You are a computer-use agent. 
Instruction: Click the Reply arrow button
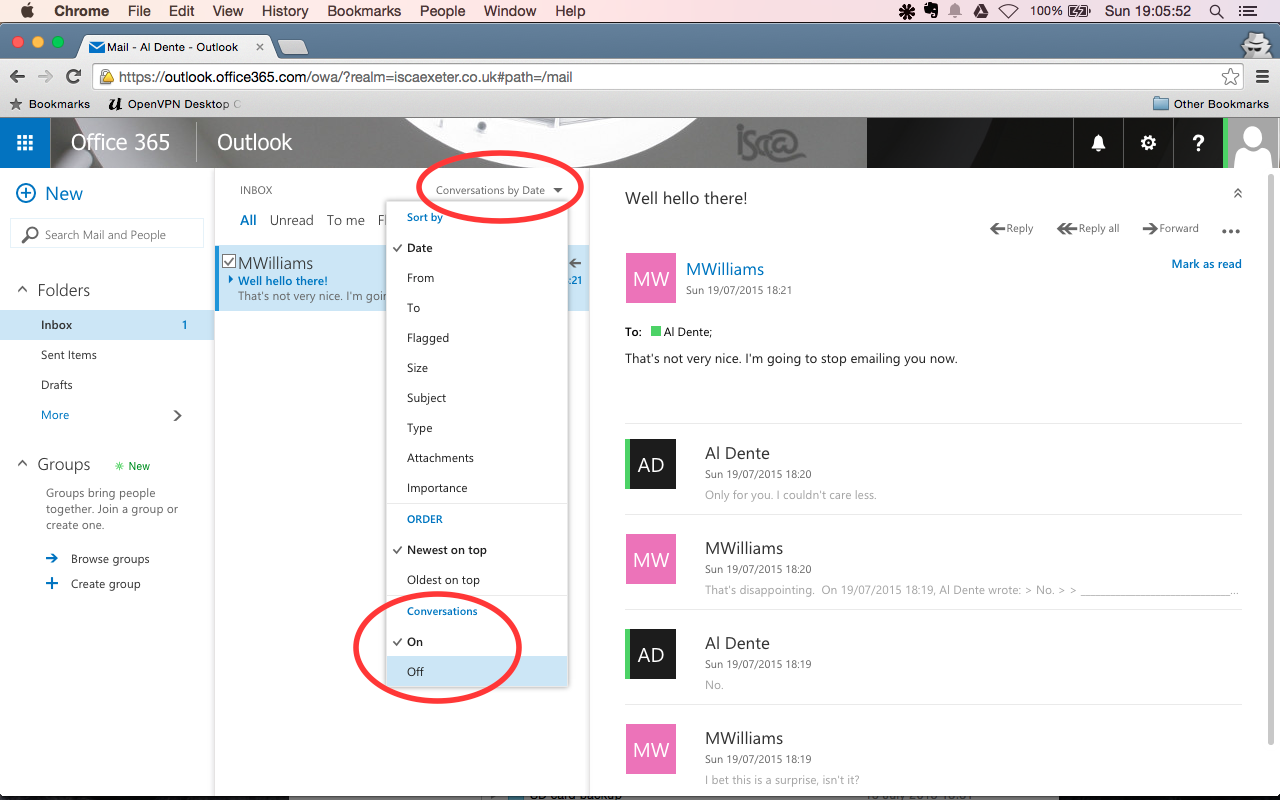pos(1011,228)
